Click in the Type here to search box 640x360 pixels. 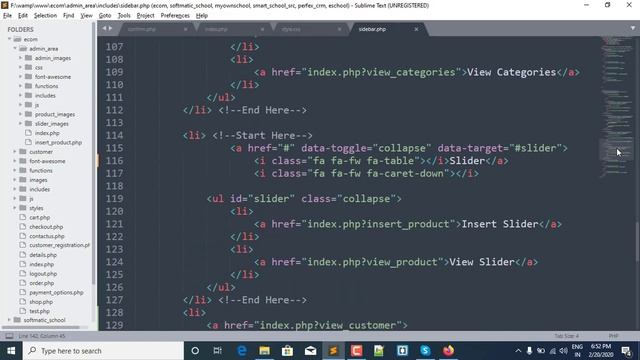point(103,351)
